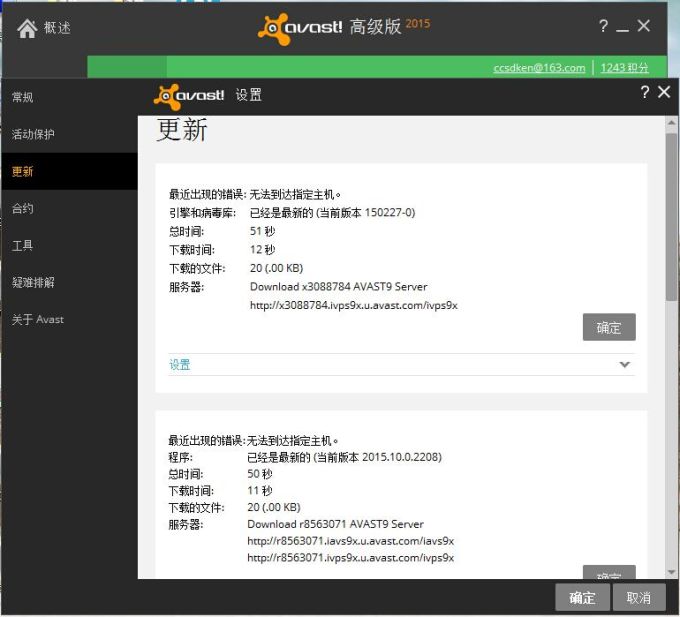Open help in the 设置 dialog
The width and height of the screenshot is (680, 617).
point(645,92)
